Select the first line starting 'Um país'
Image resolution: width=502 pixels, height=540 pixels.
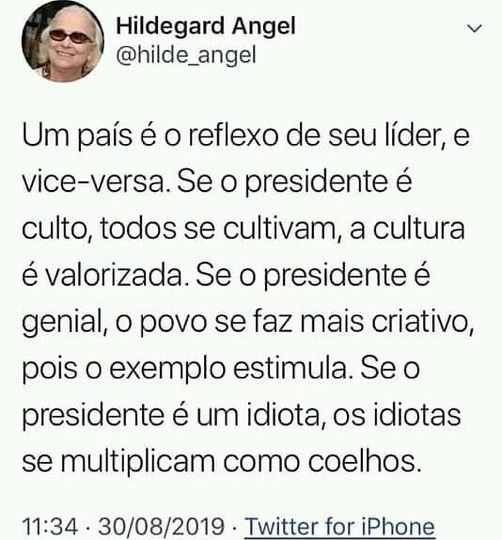coord(246,135)
